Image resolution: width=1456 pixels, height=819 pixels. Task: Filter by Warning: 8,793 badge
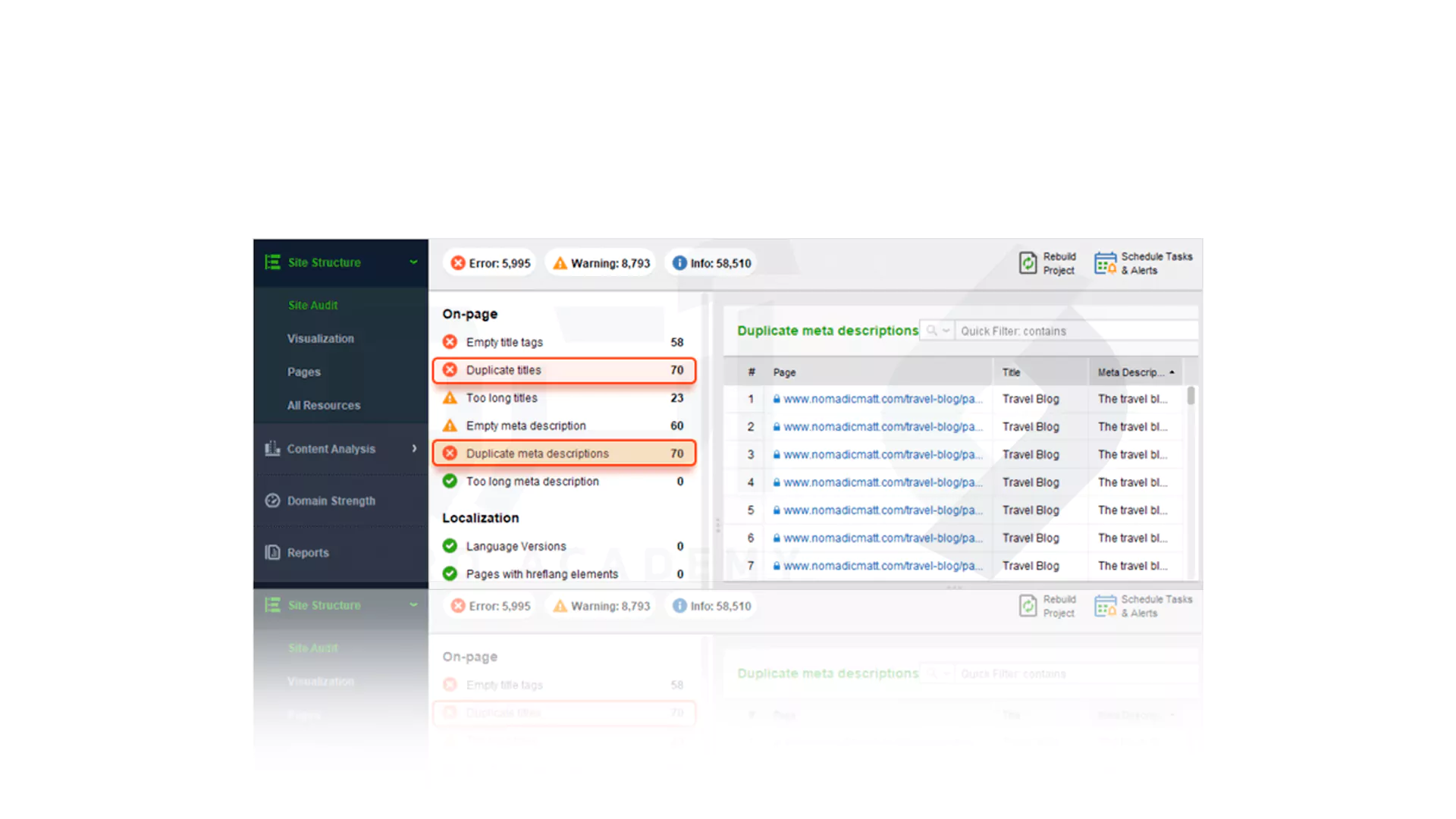pos(601,263)
